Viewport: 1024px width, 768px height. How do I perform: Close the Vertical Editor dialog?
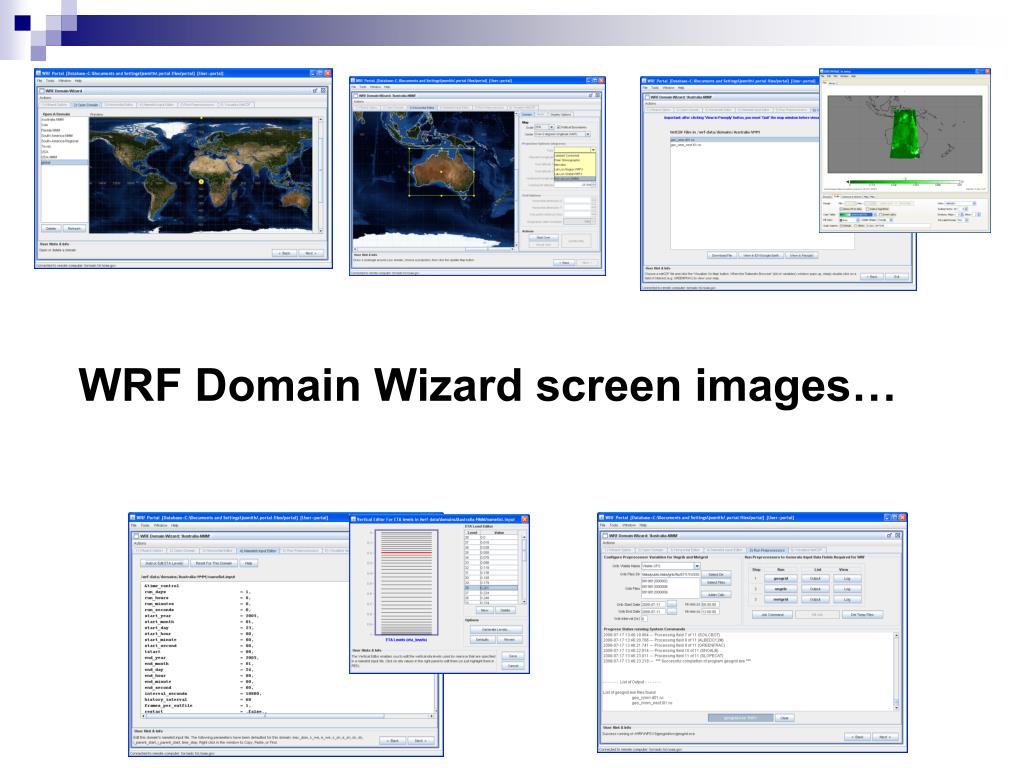(524, 519)
